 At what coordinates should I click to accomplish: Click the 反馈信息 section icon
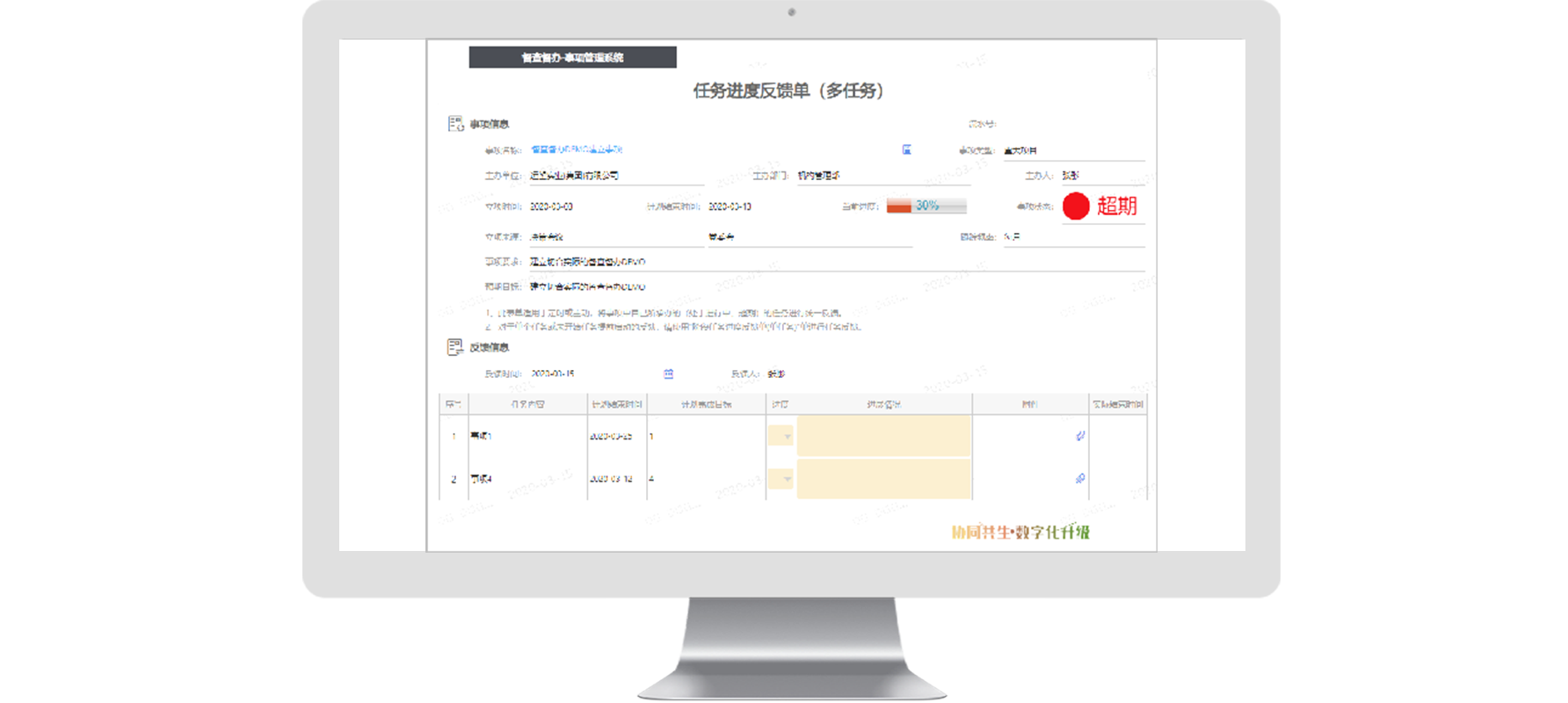[455, 347]
